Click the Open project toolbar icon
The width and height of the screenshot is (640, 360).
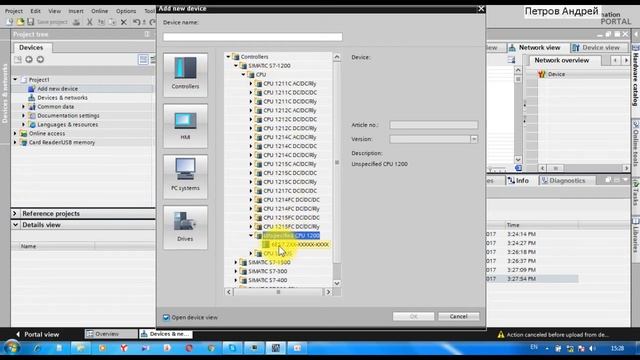(x=20, y=22)
